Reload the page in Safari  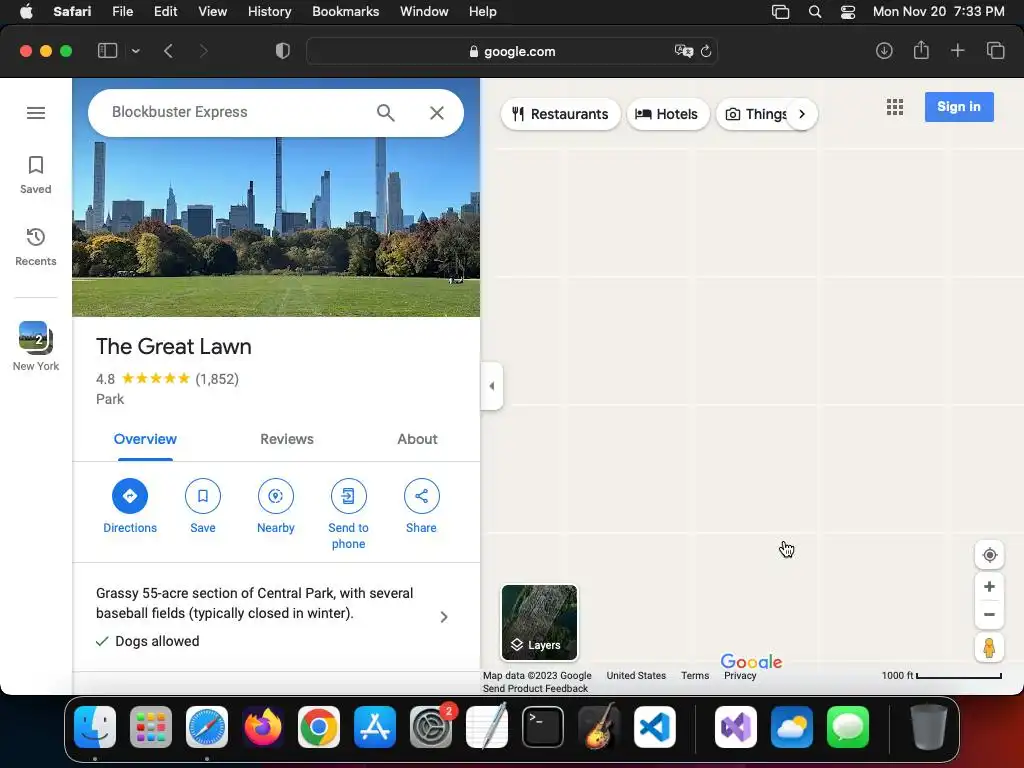pos(706,51)
